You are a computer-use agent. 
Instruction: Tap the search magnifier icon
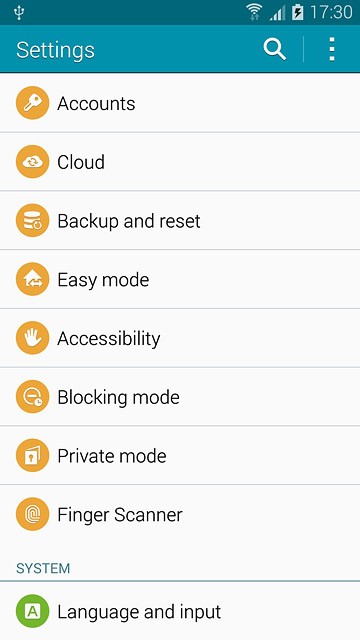[x=274, y=50]
